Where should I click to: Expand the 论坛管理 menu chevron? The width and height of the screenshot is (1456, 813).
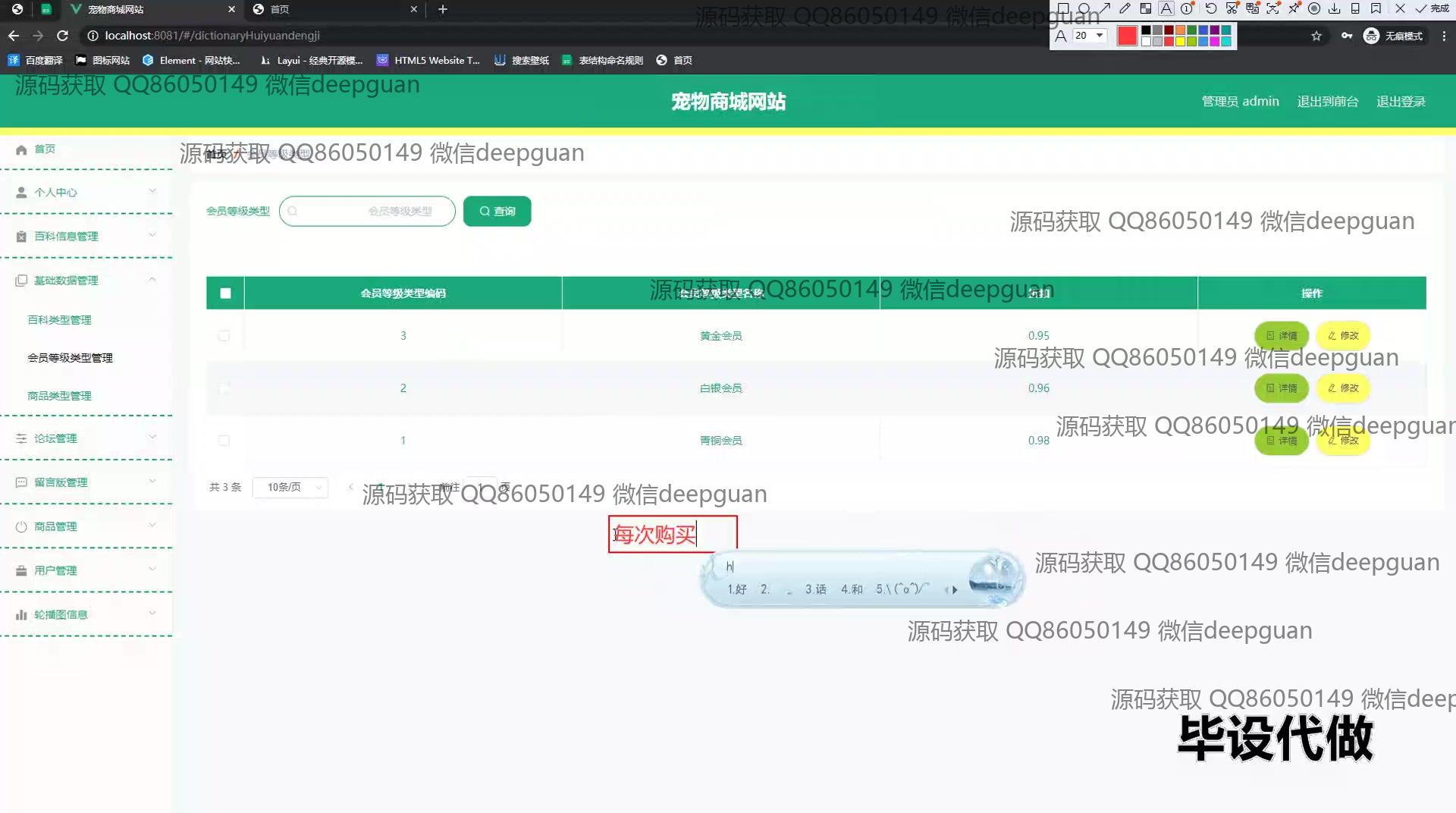point(152,437)
